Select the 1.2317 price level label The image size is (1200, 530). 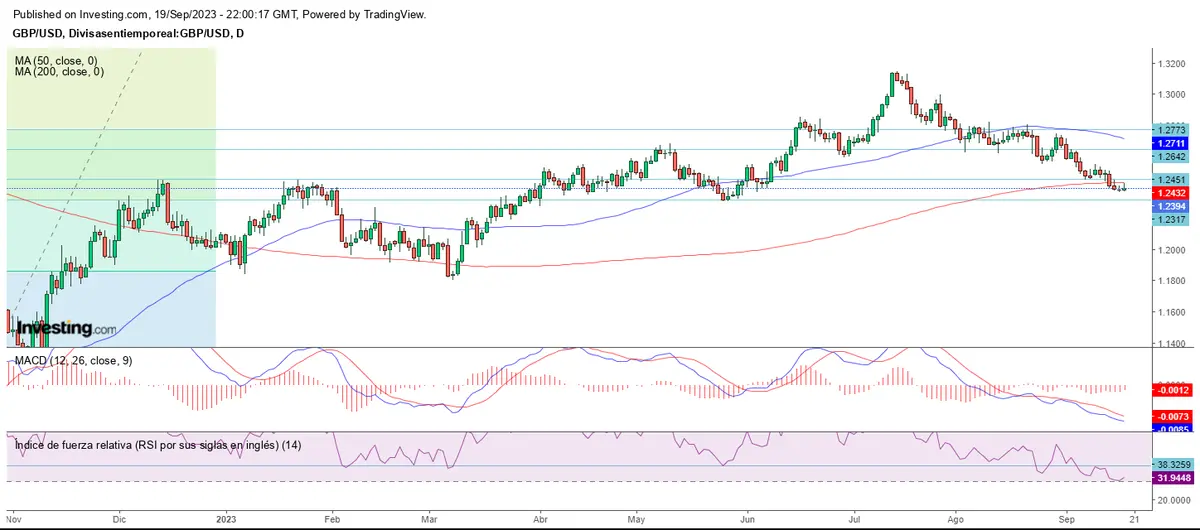pos(1169,219)
